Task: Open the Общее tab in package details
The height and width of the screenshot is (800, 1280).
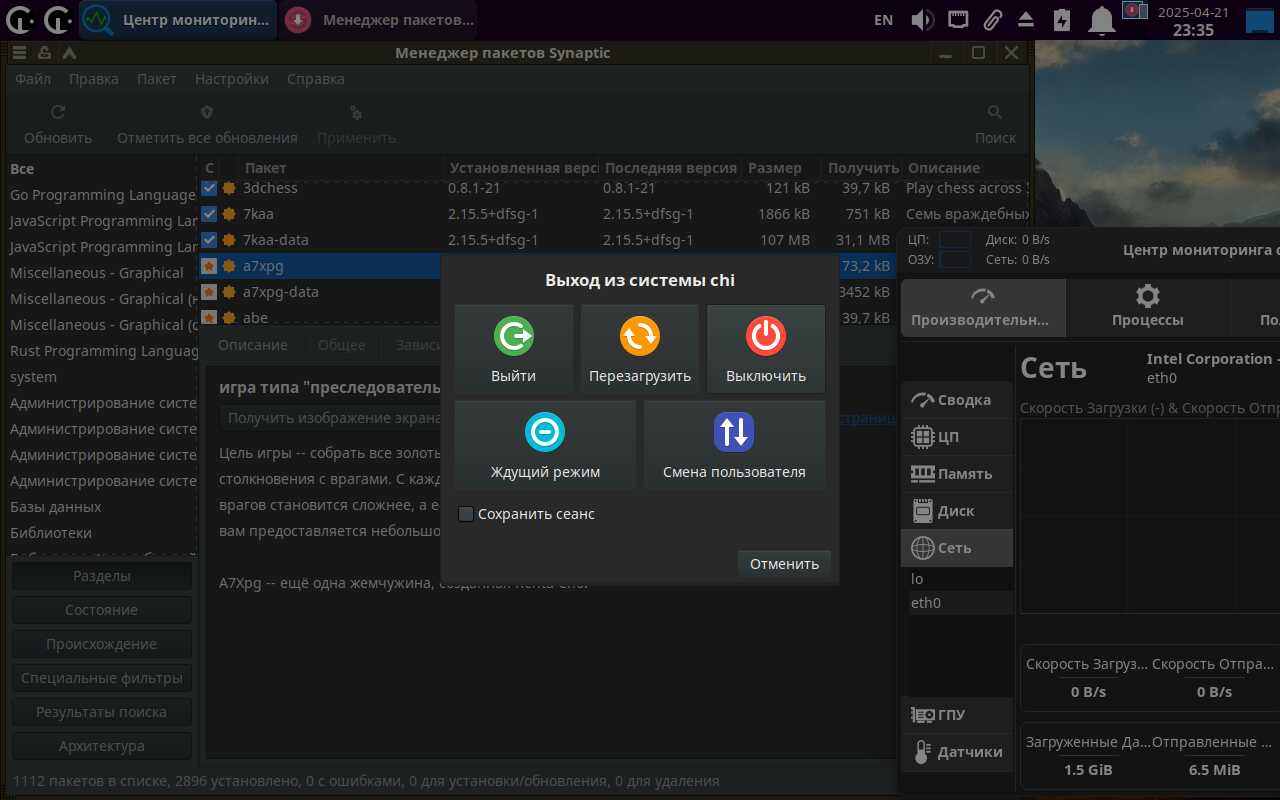Action: pos(342,345)
